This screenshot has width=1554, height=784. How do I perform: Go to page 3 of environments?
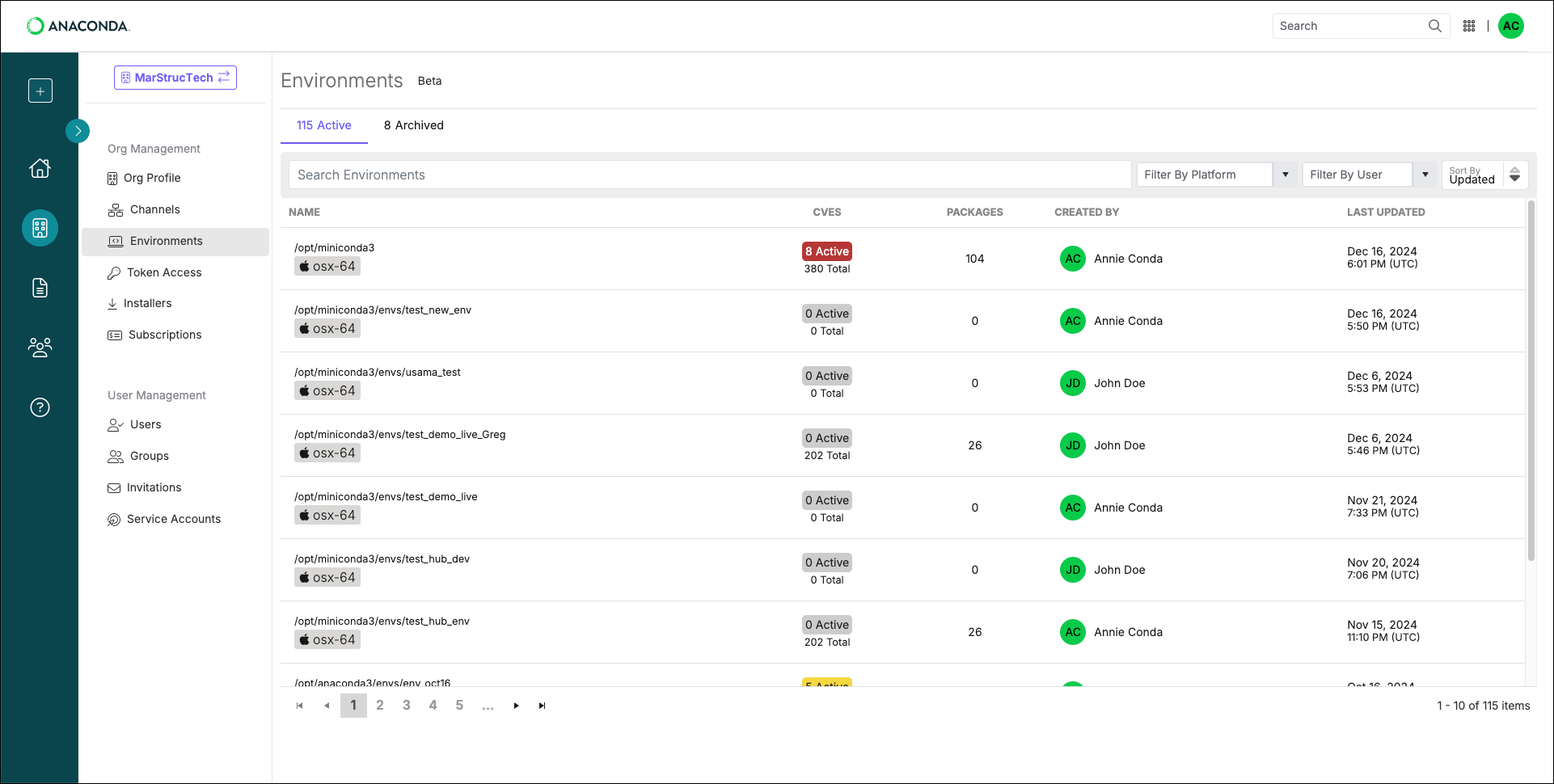[407, 706]
